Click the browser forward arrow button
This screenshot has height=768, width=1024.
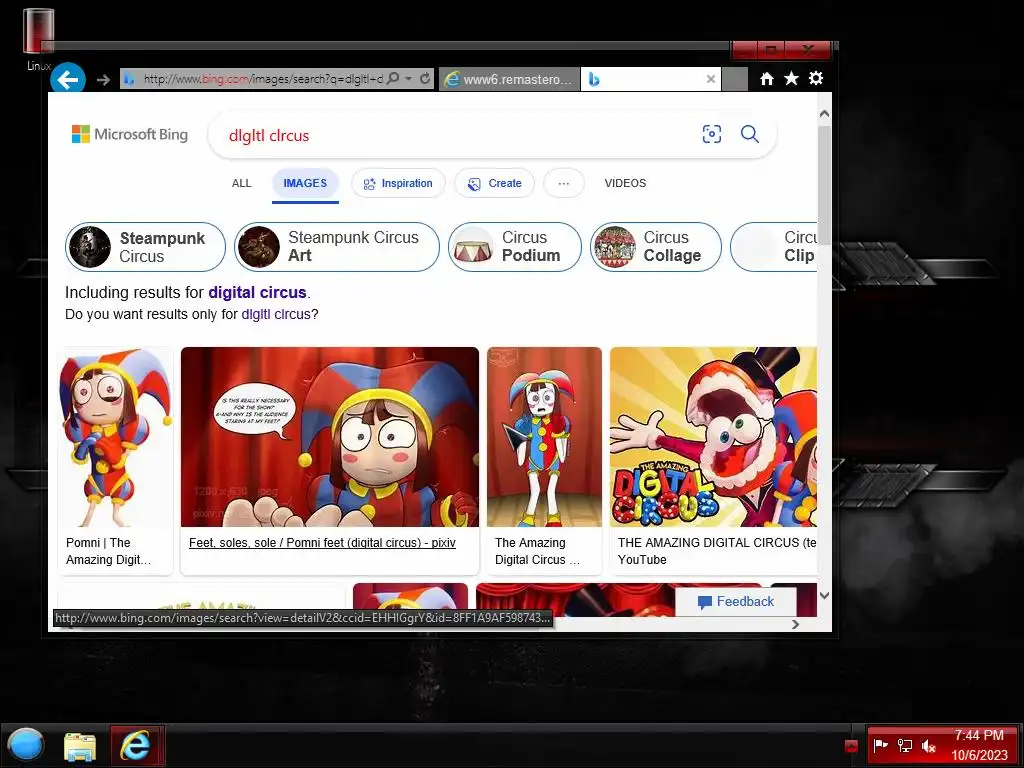103,80
